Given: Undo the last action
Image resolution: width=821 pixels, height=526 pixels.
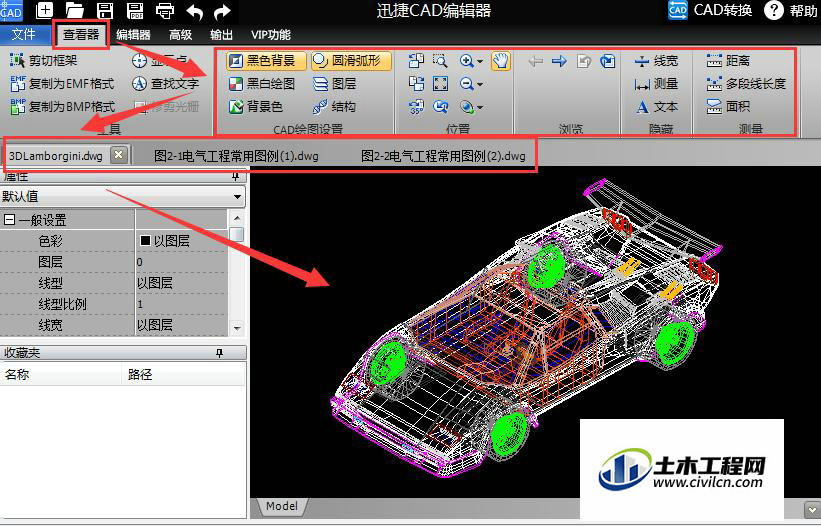Looking at the screenshot, I should [195, 11].
